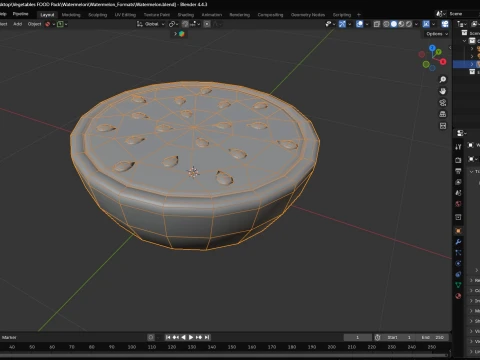The width and height of the screenshot is (480, 360).
Task: Jump to the last frame
Action: 207,337
